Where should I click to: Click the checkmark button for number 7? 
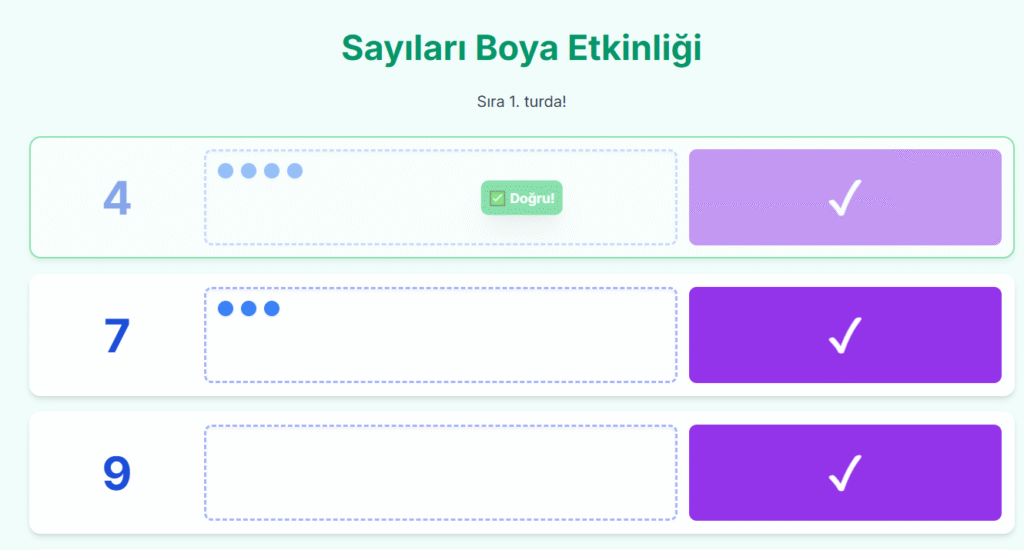pyautogui.click(x=845, y=335)
